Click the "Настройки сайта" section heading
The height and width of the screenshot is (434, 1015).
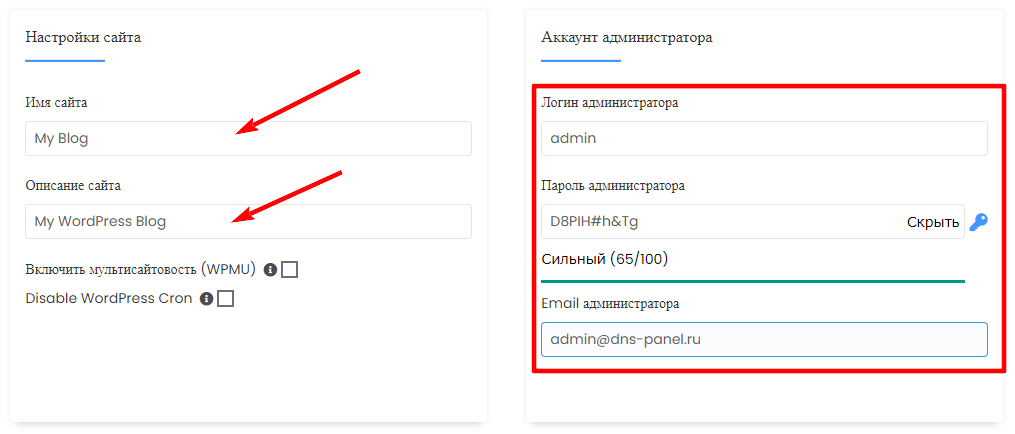(83, 38)
